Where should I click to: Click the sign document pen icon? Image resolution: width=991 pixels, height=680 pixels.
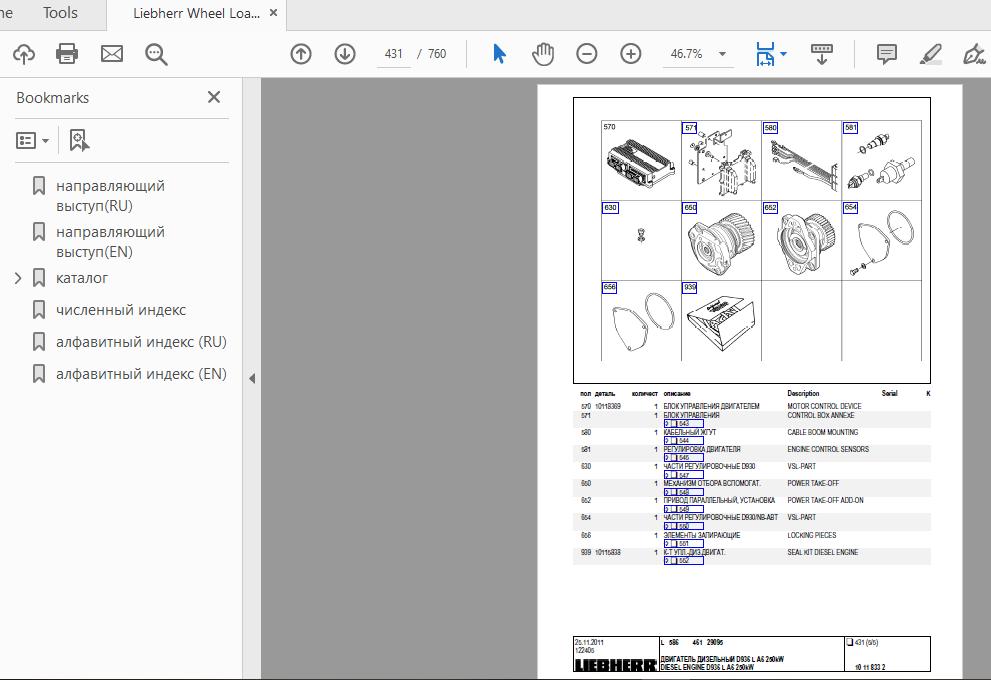[x=974, y=54]
